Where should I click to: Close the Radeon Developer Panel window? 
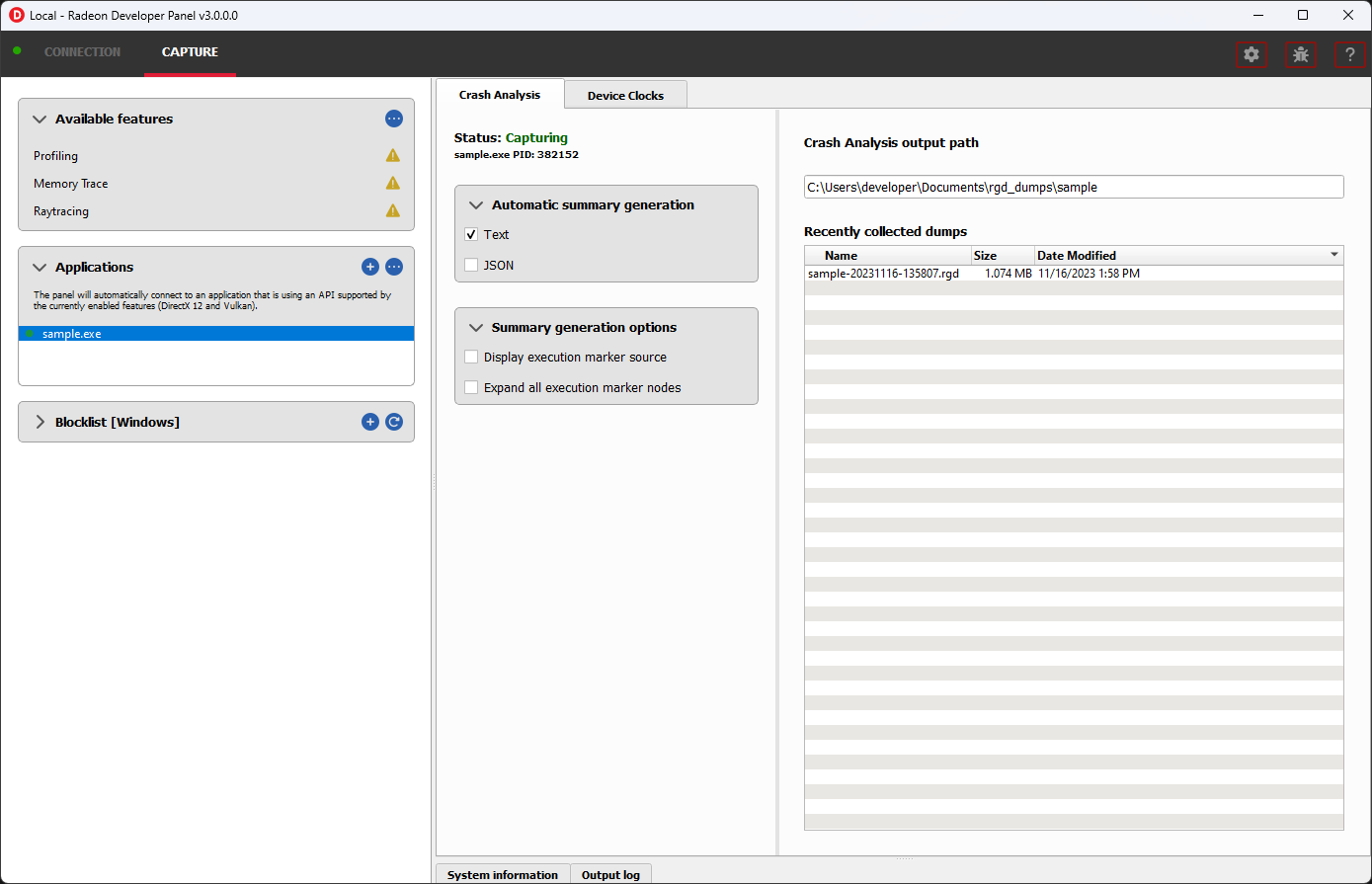coord(1348,15)
